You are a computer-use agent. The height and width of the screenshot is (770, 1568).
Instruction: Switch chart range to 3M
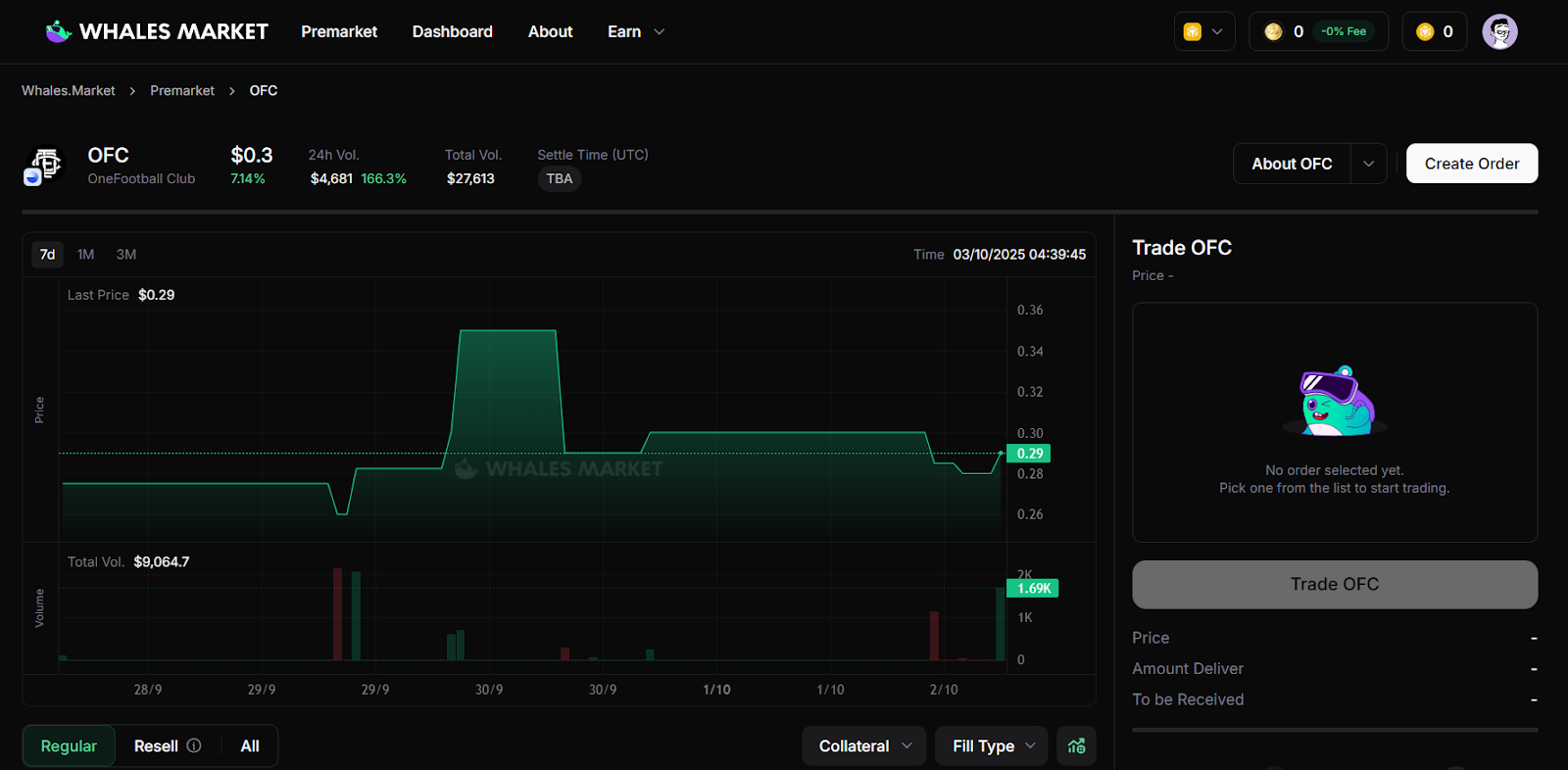coord(126,255)
